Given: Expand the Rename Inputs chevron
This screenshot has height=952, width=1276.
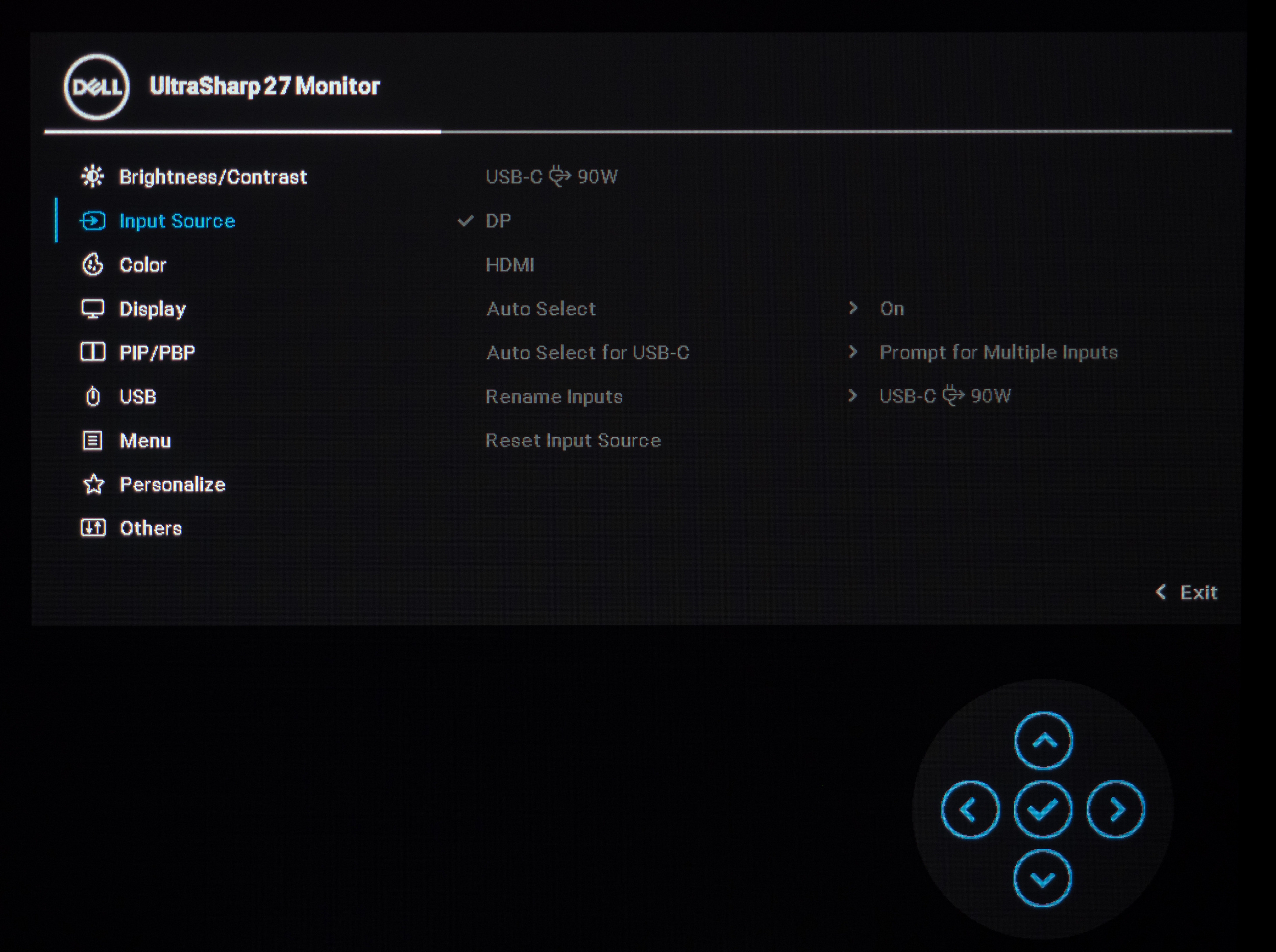Looking at the screenshot, I should click(x=853, y=396).
